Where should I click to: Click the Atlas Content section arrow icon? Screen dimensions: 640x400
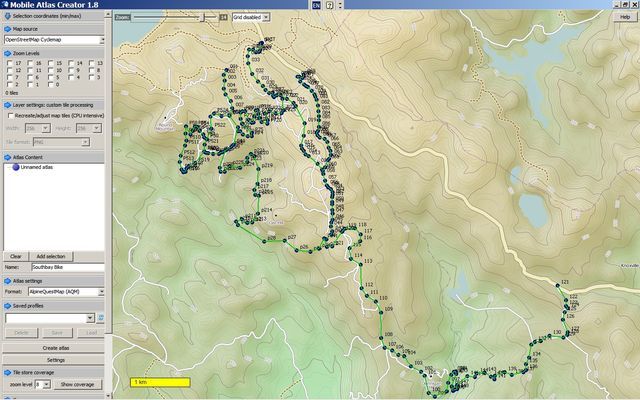(5, 157)
